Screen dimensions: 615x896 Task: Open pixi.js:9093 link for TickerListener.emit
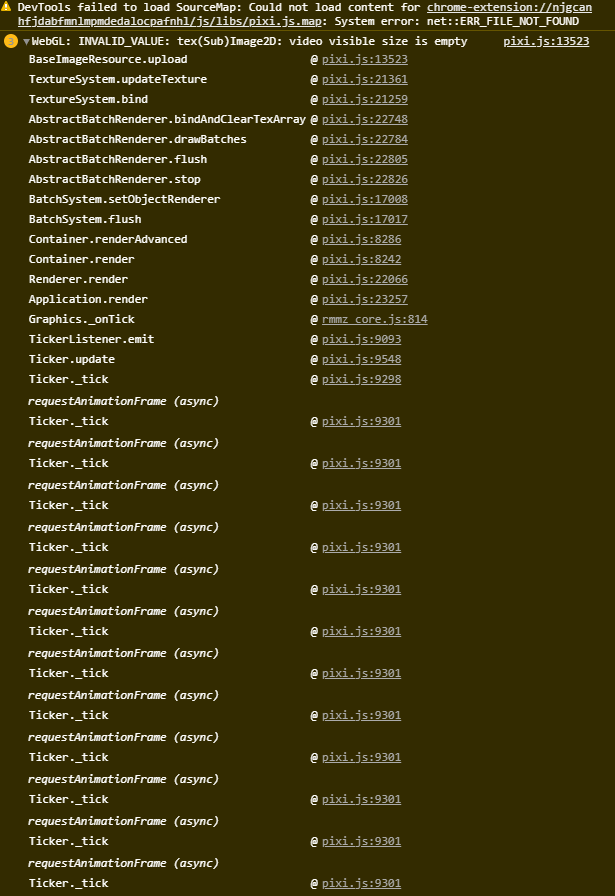click(361, 339)
